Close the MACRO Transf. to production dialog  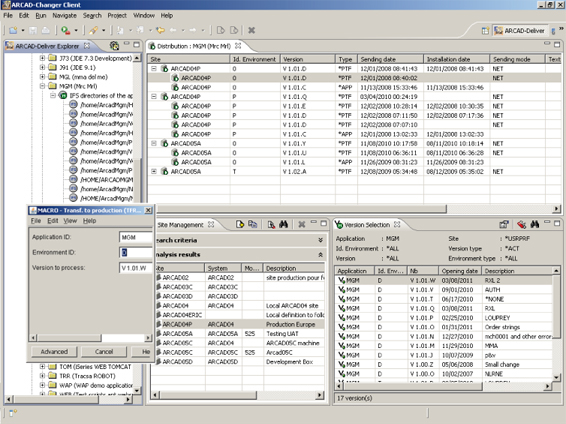point(148,210)
